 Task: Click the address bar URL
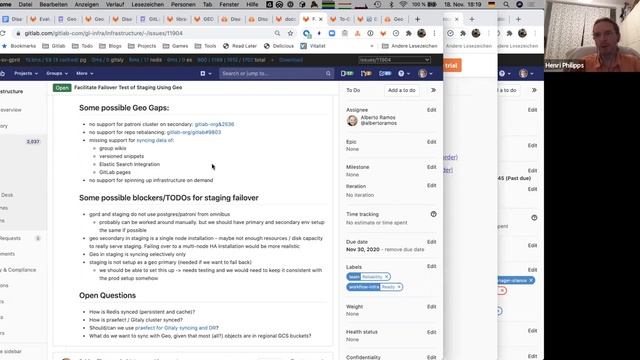(x=104, y=33)
